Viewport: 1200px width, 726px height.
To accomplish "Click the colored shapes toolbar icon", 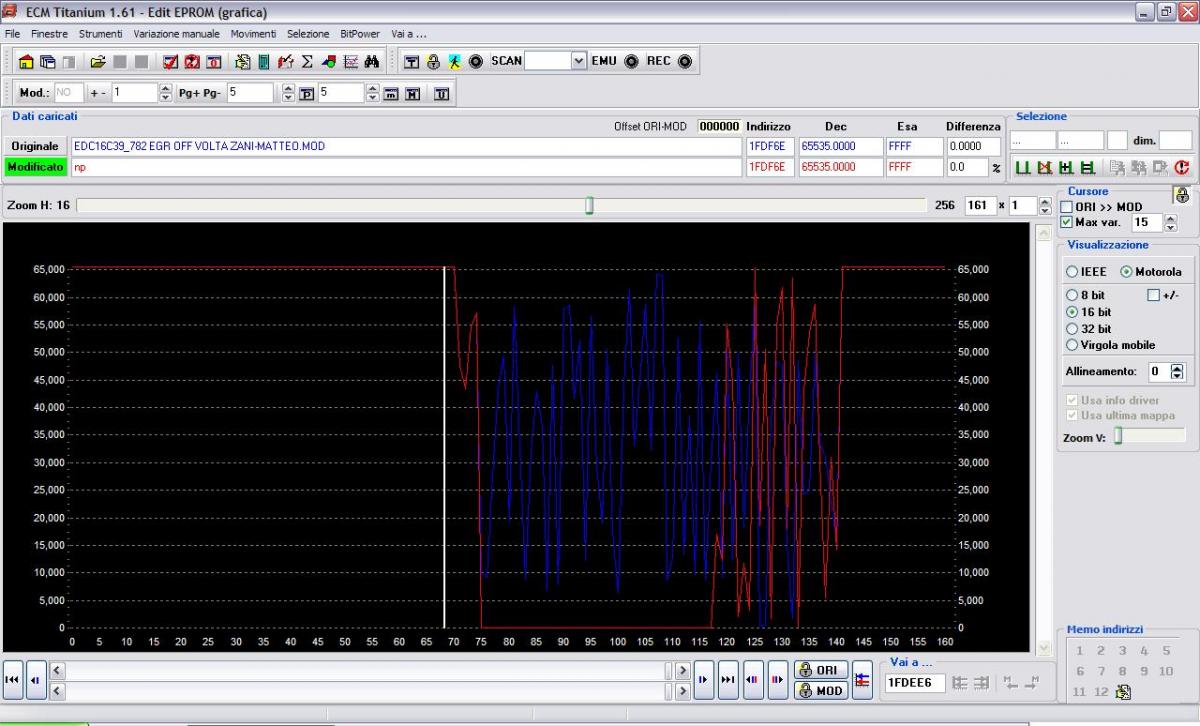I will tap(329, 61).
